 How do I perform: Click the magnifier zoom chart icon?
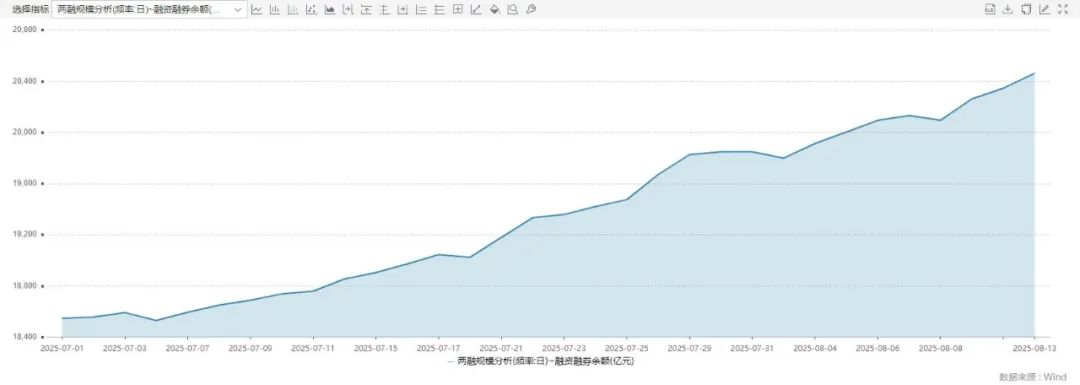(512, 10)
